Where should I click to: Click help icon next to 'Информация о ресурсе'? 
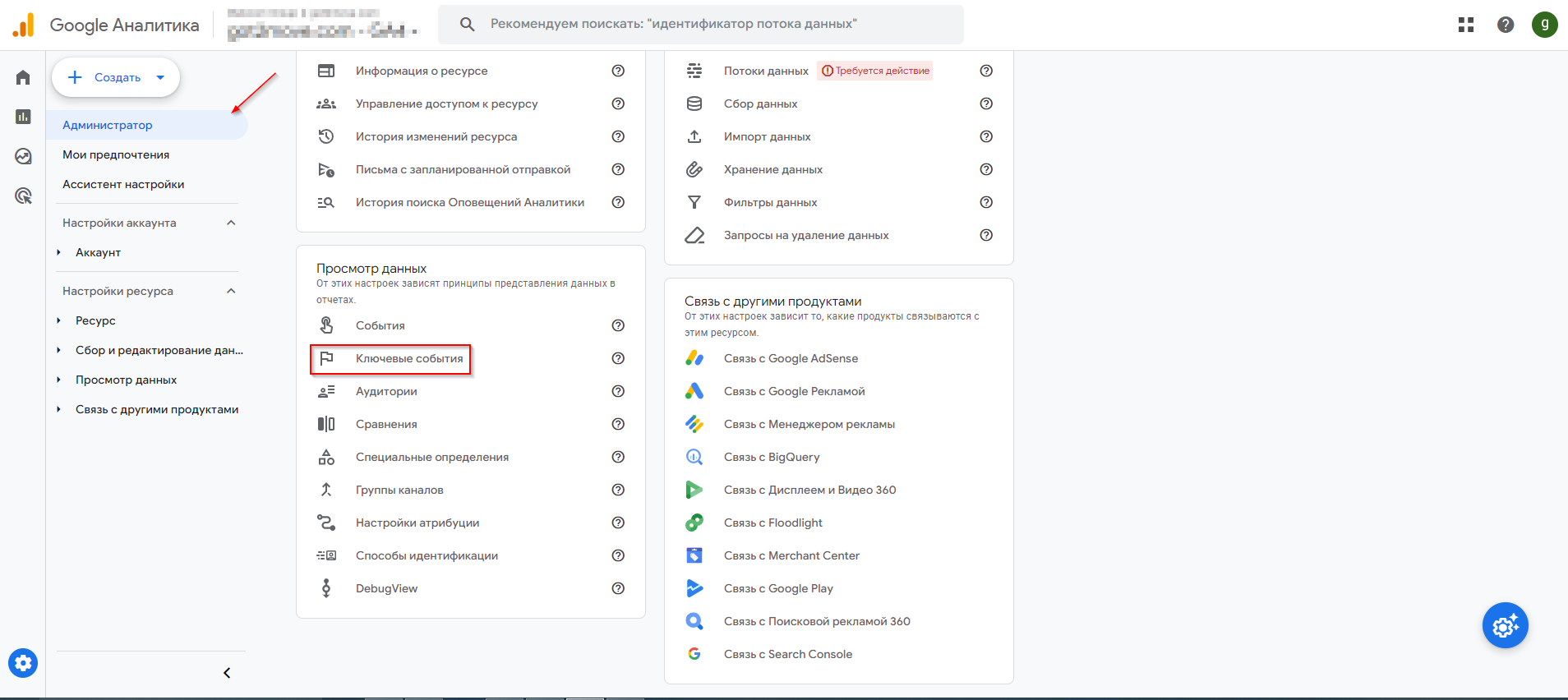click(618, 71)
